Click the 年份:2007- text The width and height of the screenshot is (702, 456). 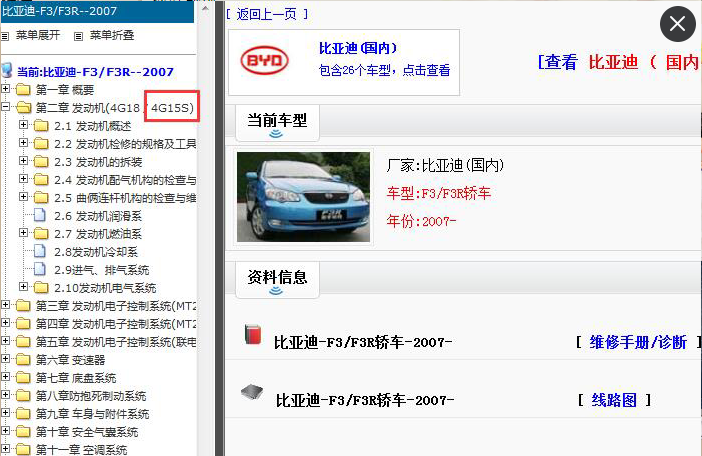[x=421, y=221]
